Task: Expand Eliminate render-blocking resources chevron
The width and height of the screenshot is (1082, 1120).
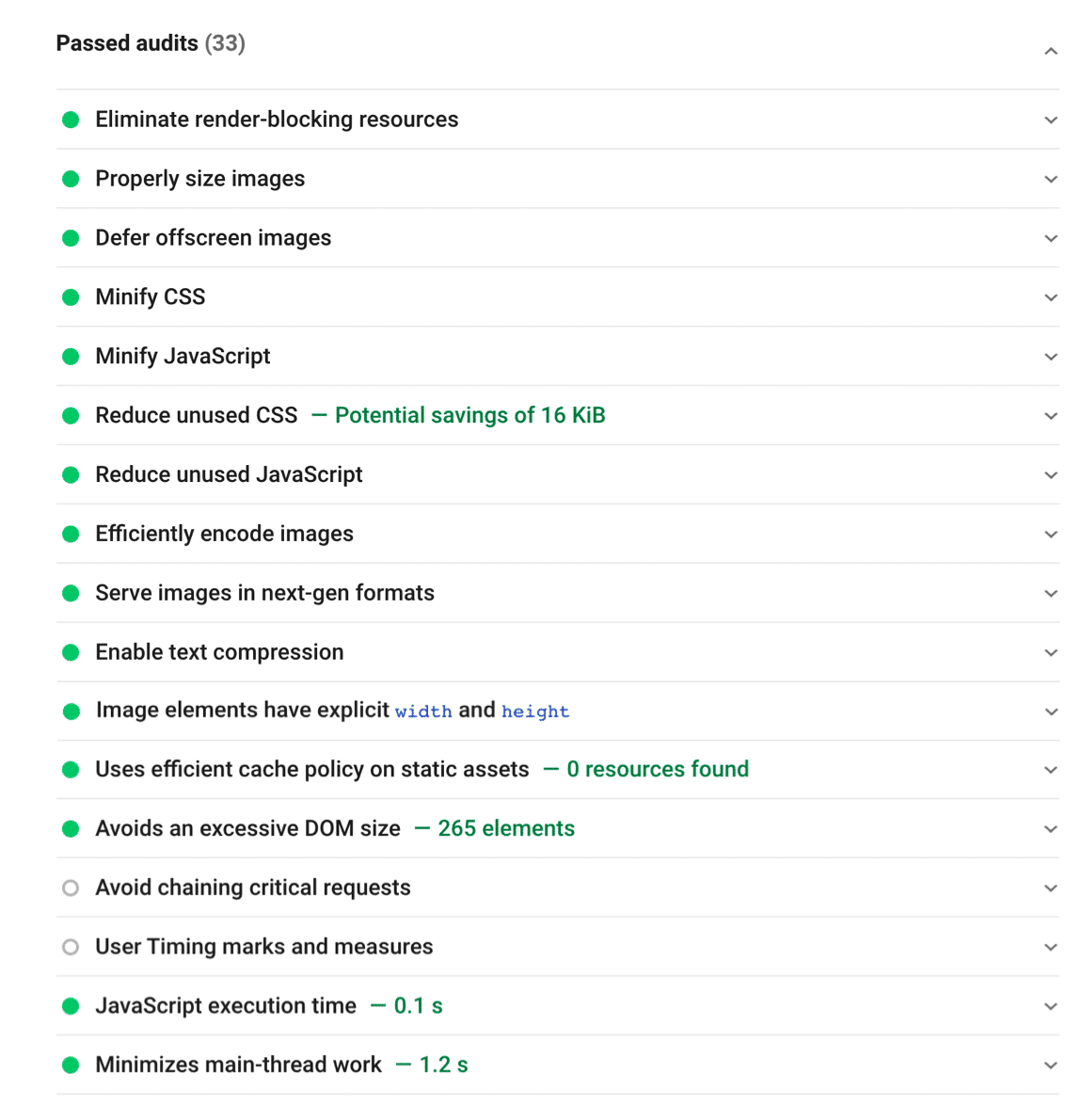Action: (1051, 120)
